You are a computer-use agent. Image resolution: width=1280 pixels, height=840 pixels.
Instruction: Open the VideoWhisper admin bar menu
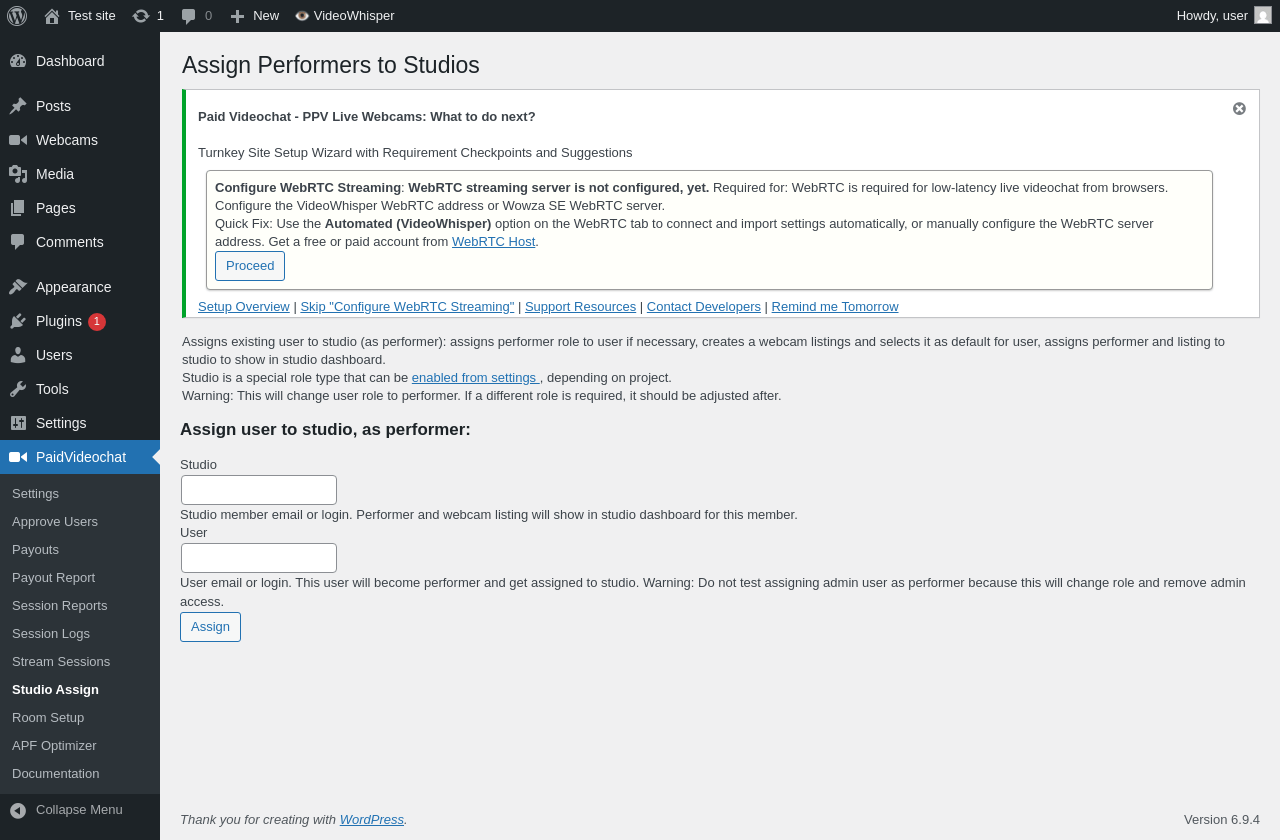(345, 16)
